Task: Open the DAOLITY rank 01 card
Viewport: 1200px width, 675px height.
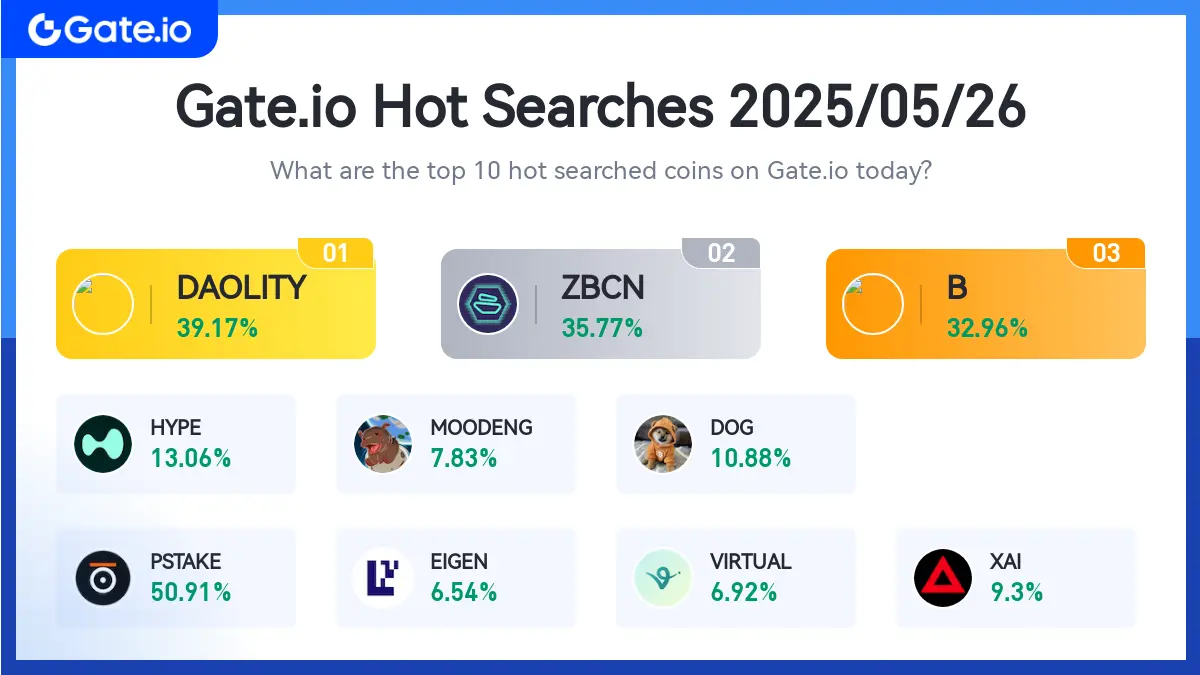Action: (216, 303)
